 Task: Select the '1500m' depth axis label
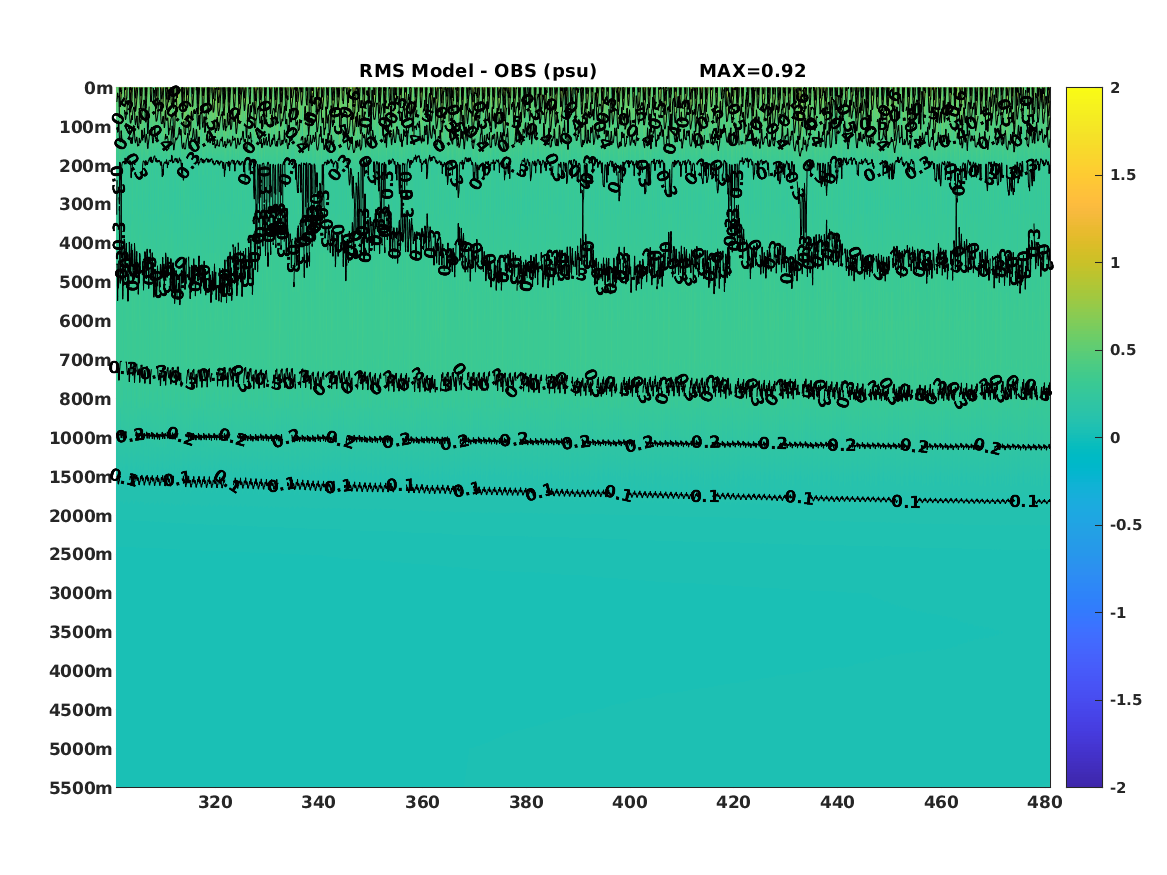(x=81, y=477)
